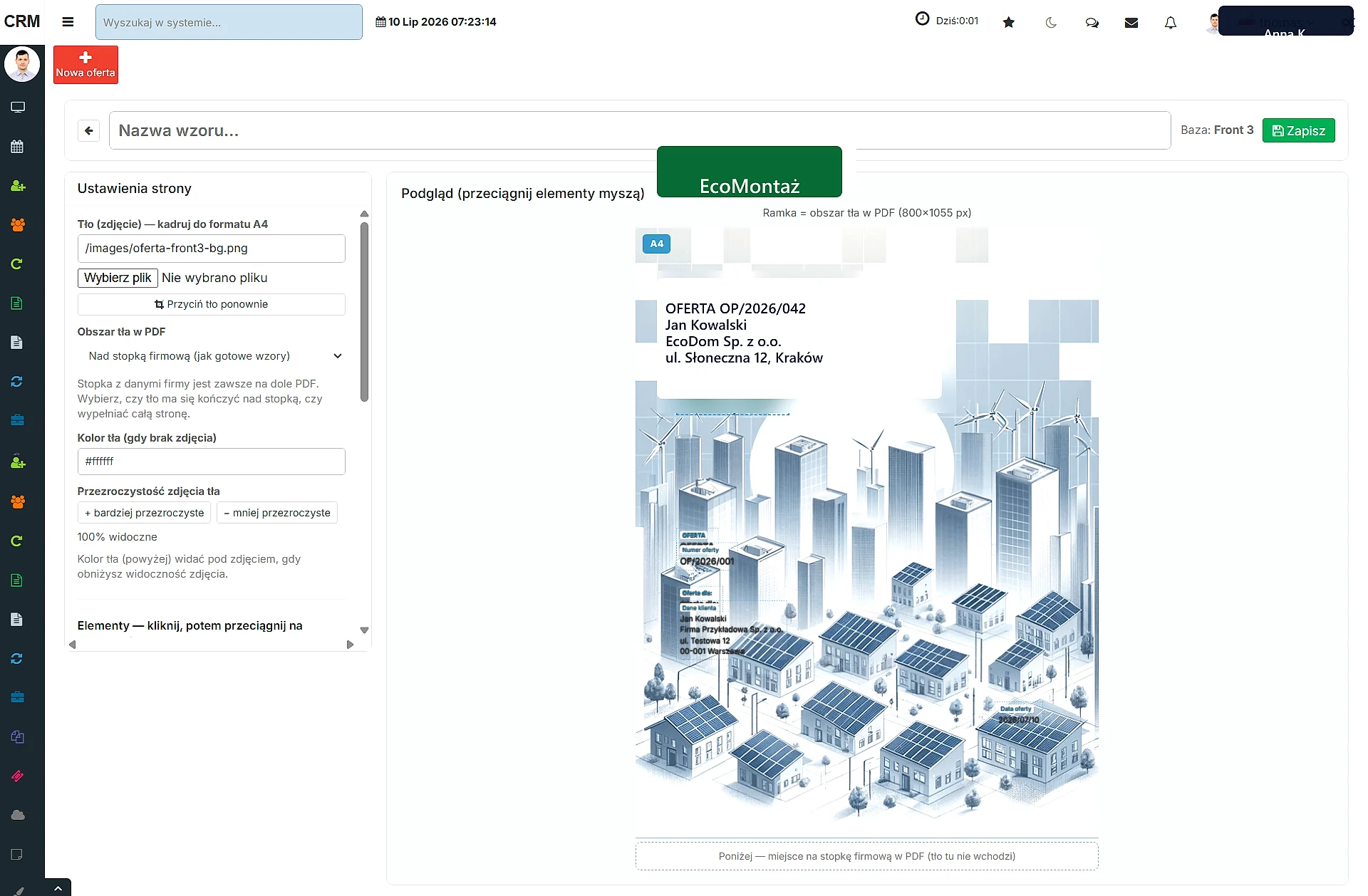
Task: Open the chat messages icon
Action: (x=1092, y=22)
